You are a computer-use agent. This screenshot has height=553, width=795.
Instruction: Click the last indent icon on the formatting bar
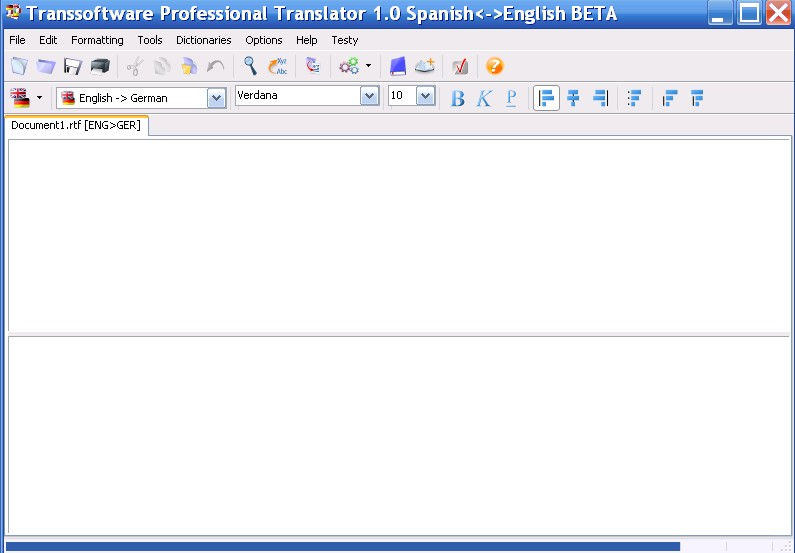point(697,98)
